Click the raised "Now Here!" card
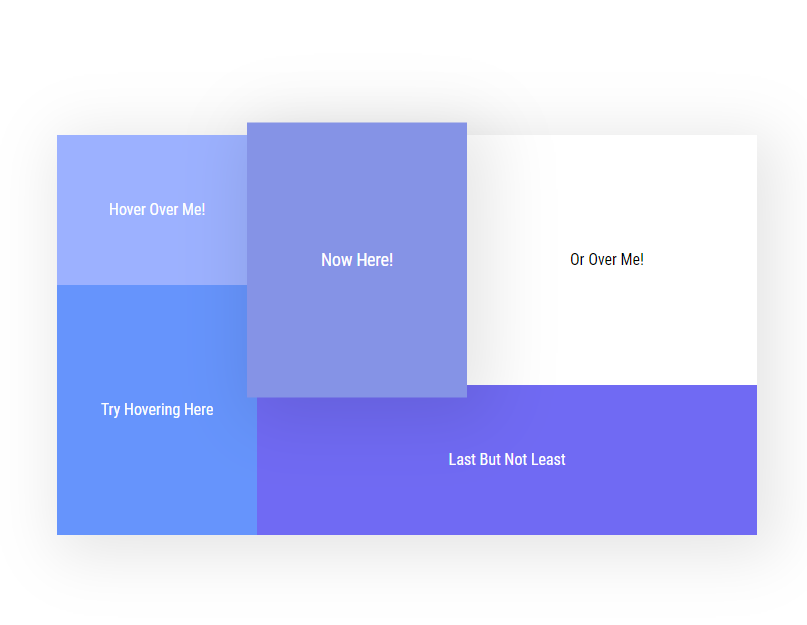Screen dimensions: 807x625 356,259
